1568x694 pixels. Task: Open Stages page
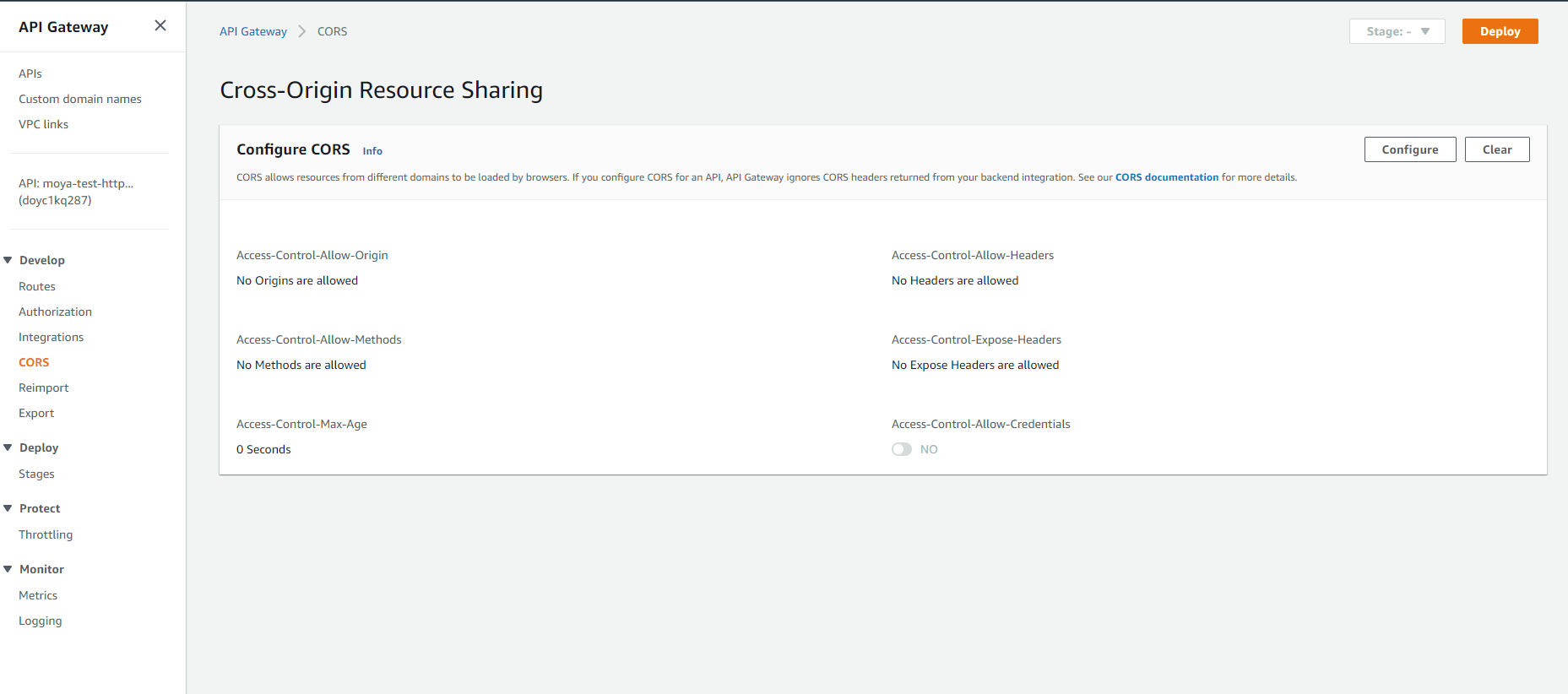point(36,474)
